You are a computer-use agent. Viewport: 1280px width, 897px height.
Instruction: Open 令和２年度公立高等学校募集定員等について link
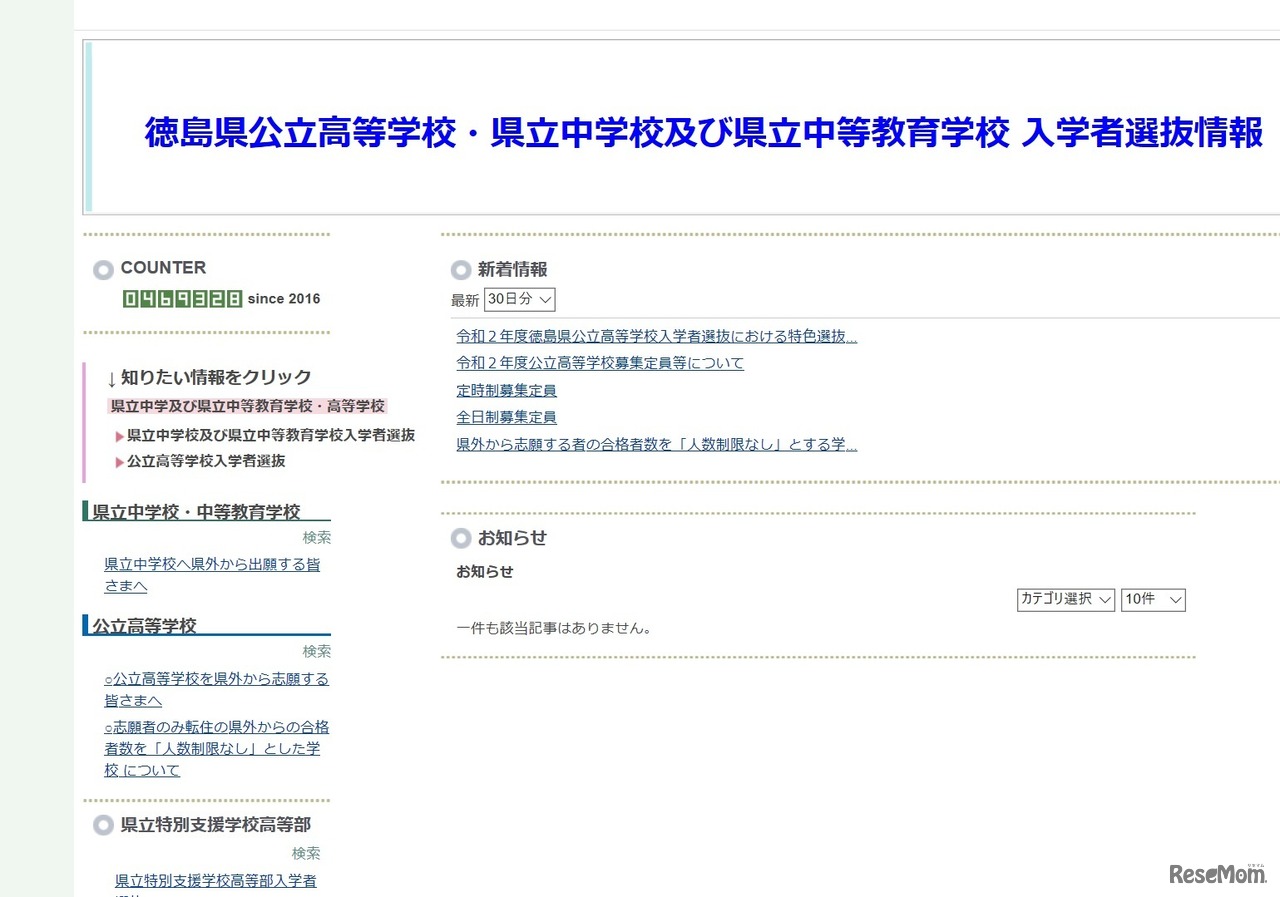[x=600, y=363]
